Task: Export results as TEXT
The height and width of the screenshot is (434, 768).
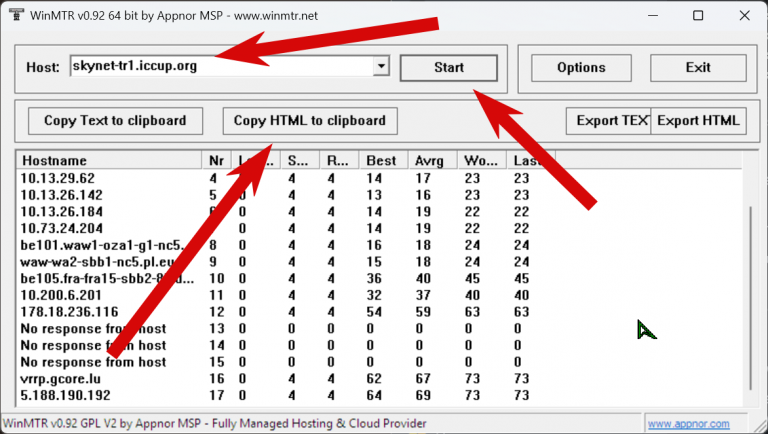Action: (608, 121)
